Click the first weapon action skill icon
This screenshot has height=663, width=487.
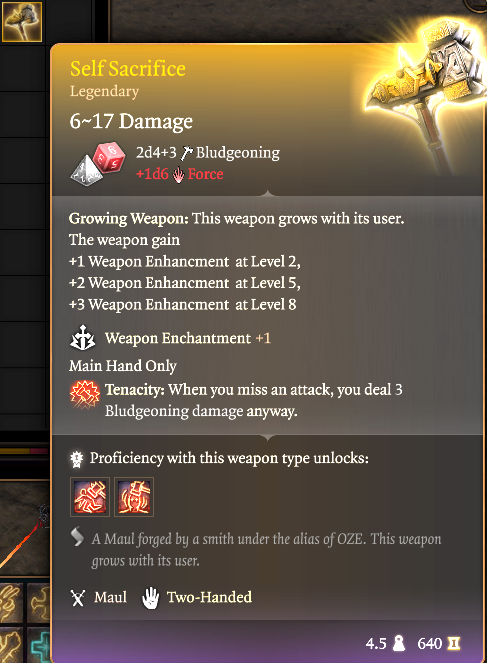click(x=90, y=497)
